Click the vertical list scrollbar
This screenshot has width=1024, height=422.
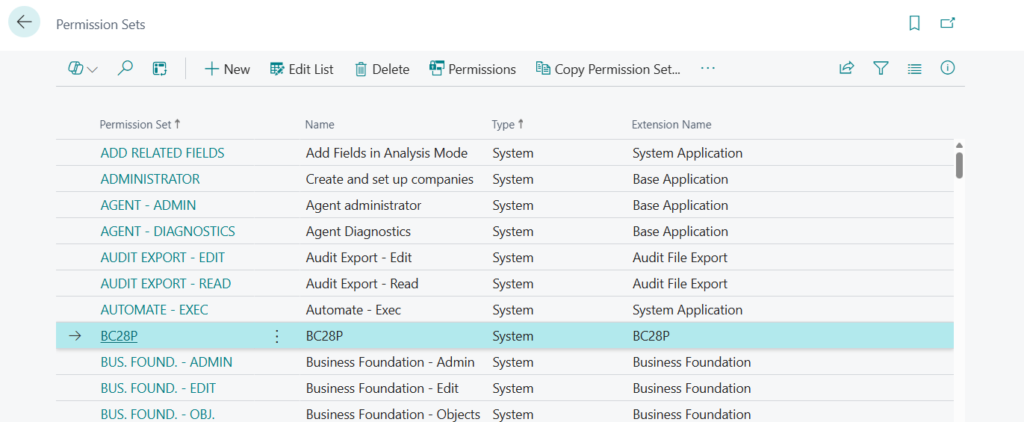click(x=959, y=165)
